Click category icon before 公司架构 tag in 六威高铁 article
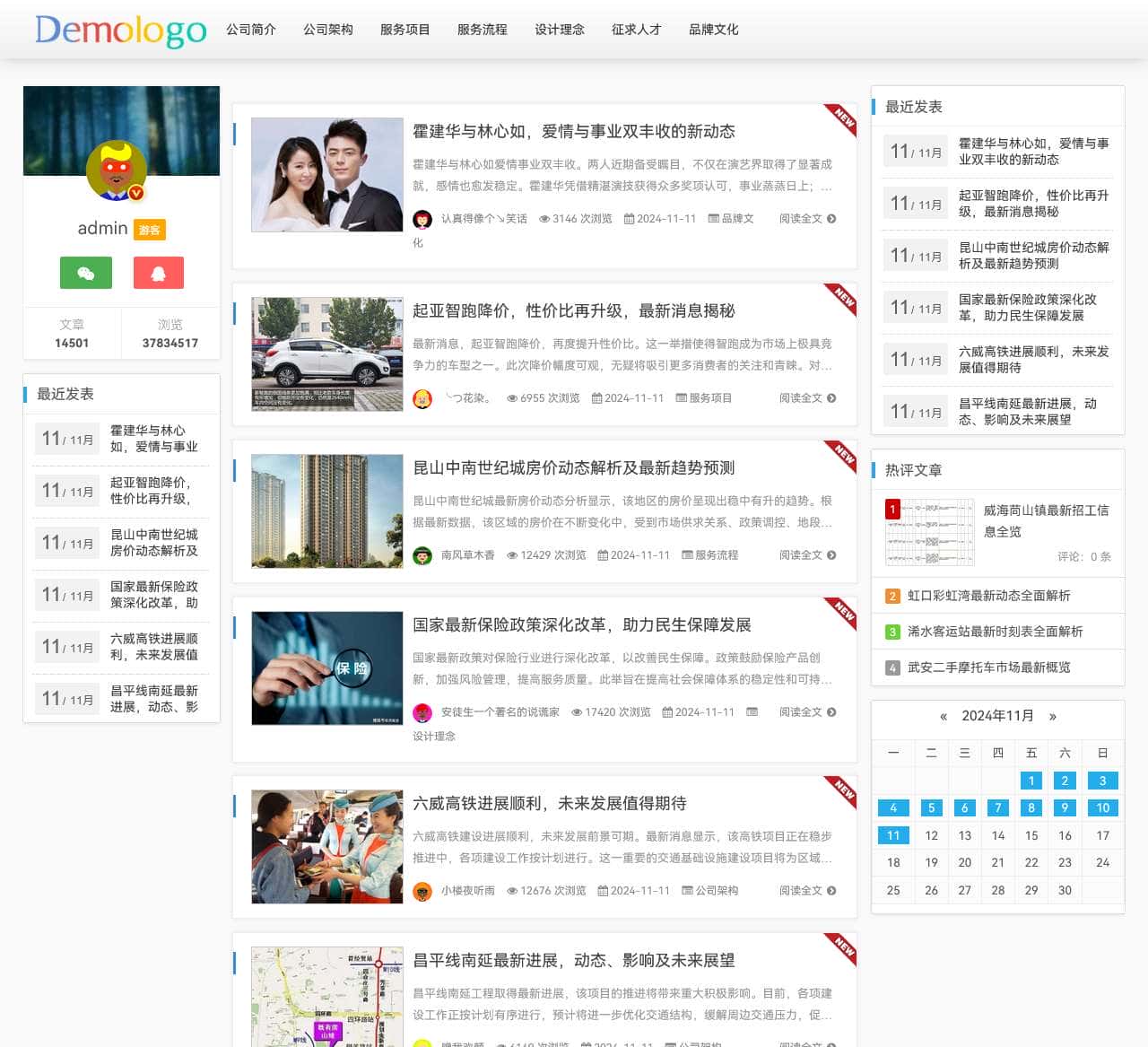The image size is (1148, 1047). tap(687, 891)
